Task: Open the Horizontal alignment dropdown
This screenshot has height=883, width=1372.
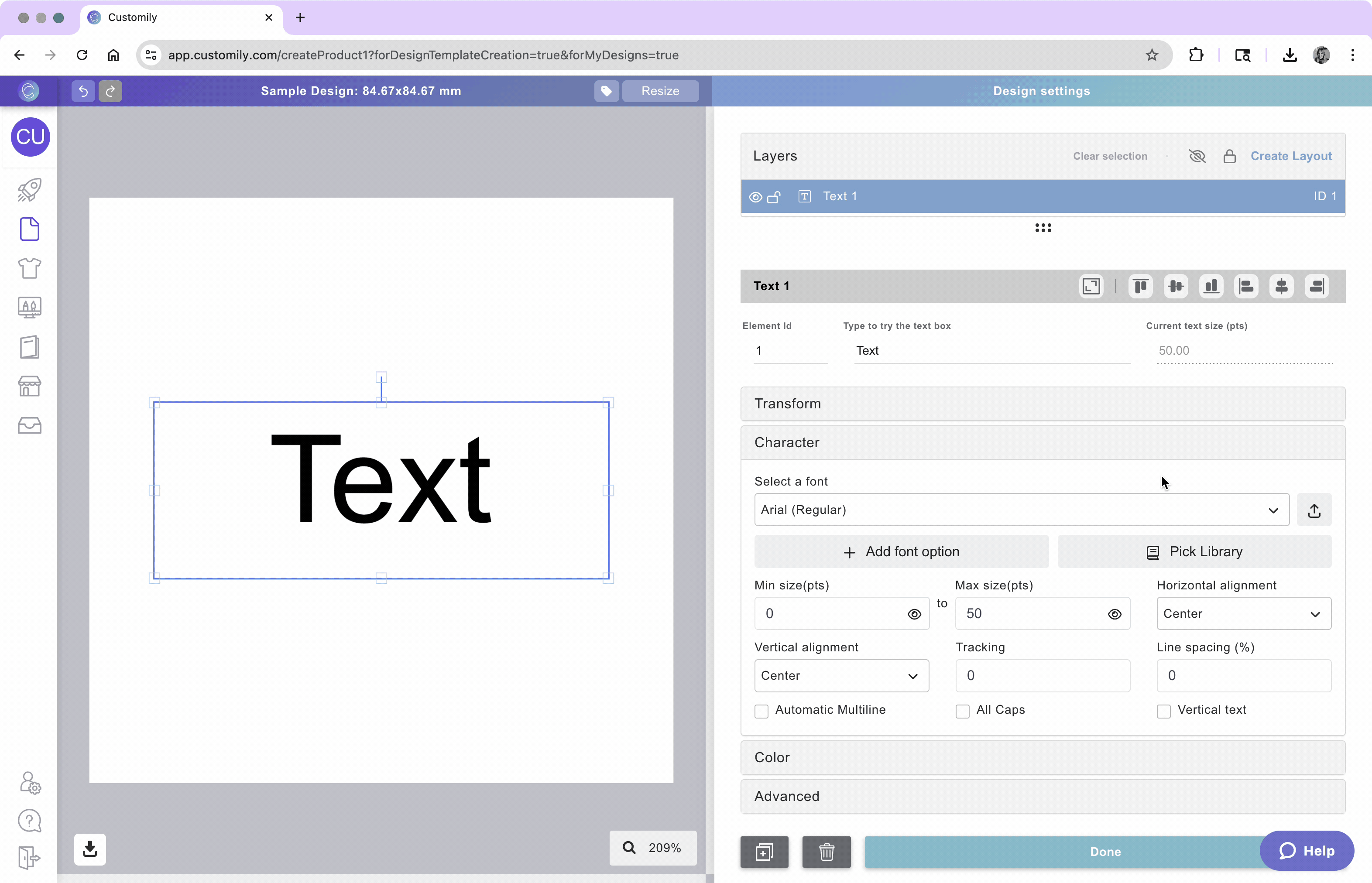Action: click(1243, 613)
